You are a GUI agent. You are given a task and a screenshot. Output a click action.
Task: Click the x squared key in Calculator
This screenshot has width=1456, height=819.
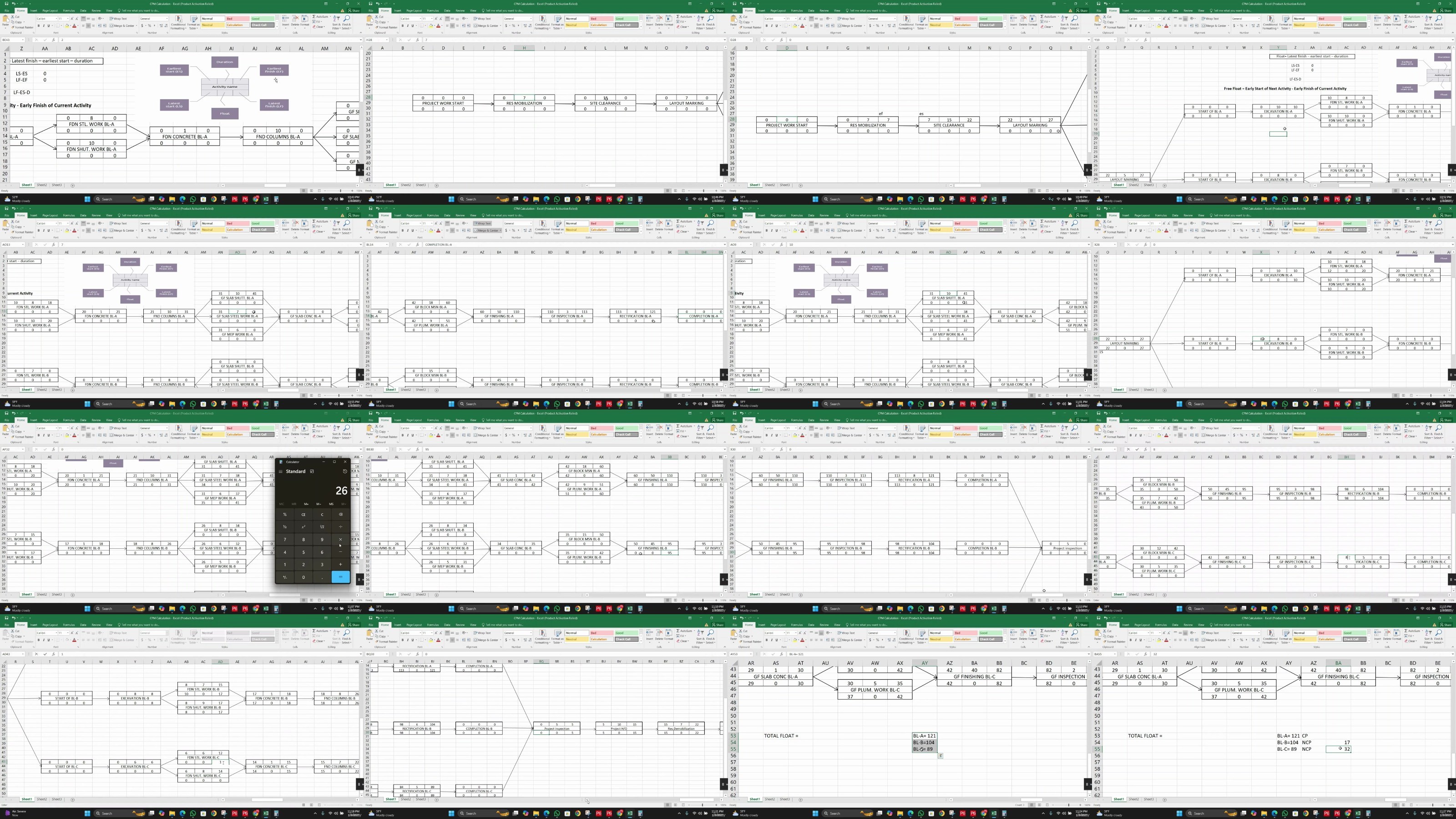coord(303,527)
